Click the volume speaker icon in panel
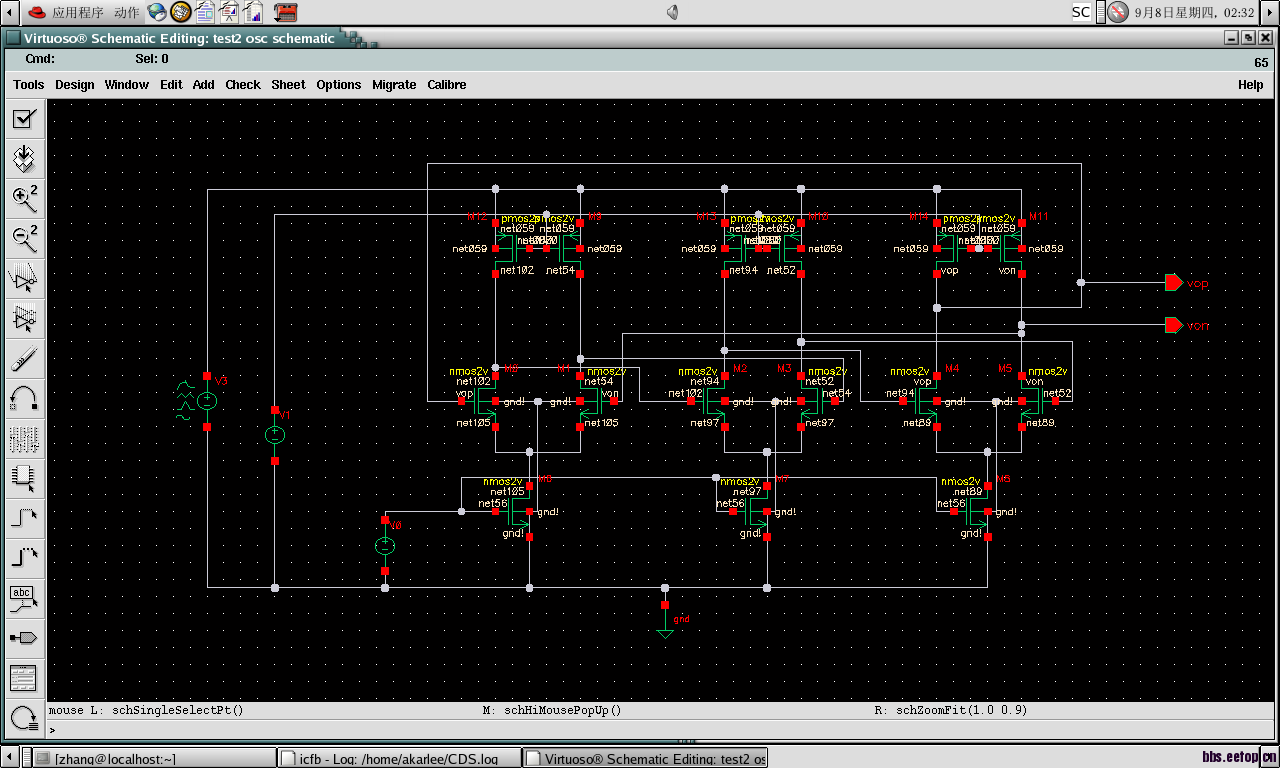1280x768 pixels. tap(673, 12)
